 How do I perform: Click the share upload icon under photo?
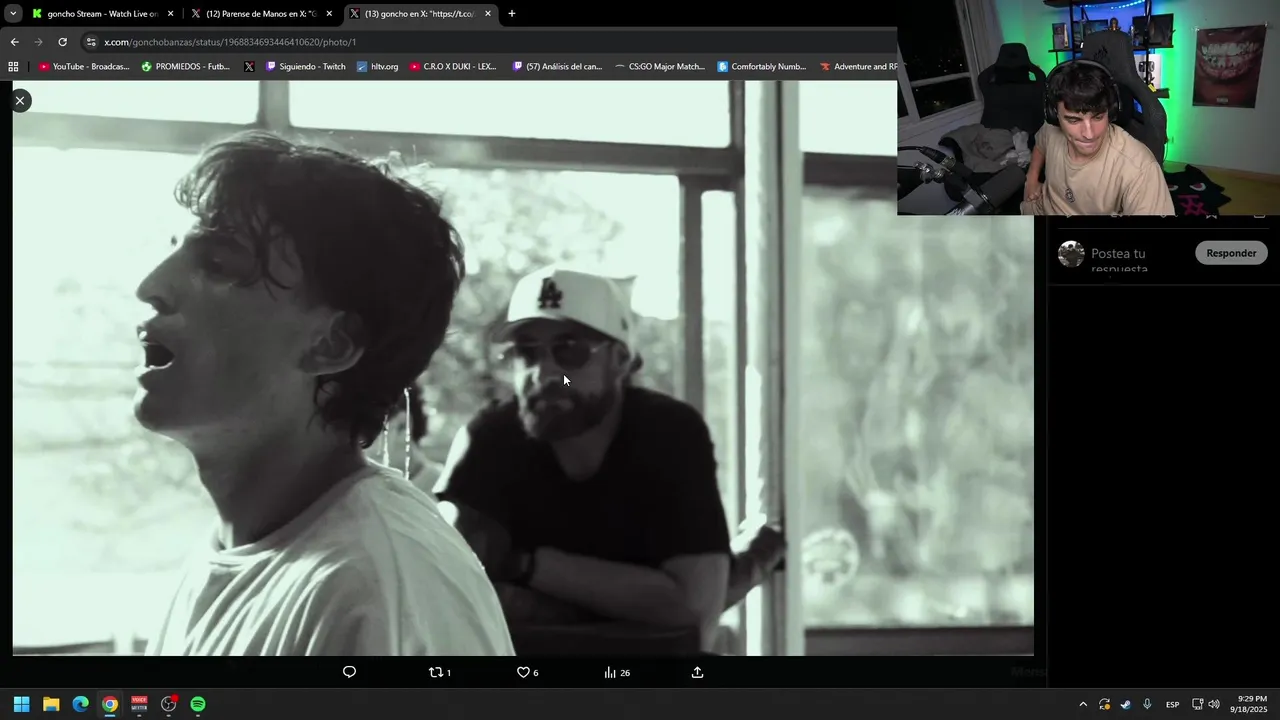(x=697, y=672)
